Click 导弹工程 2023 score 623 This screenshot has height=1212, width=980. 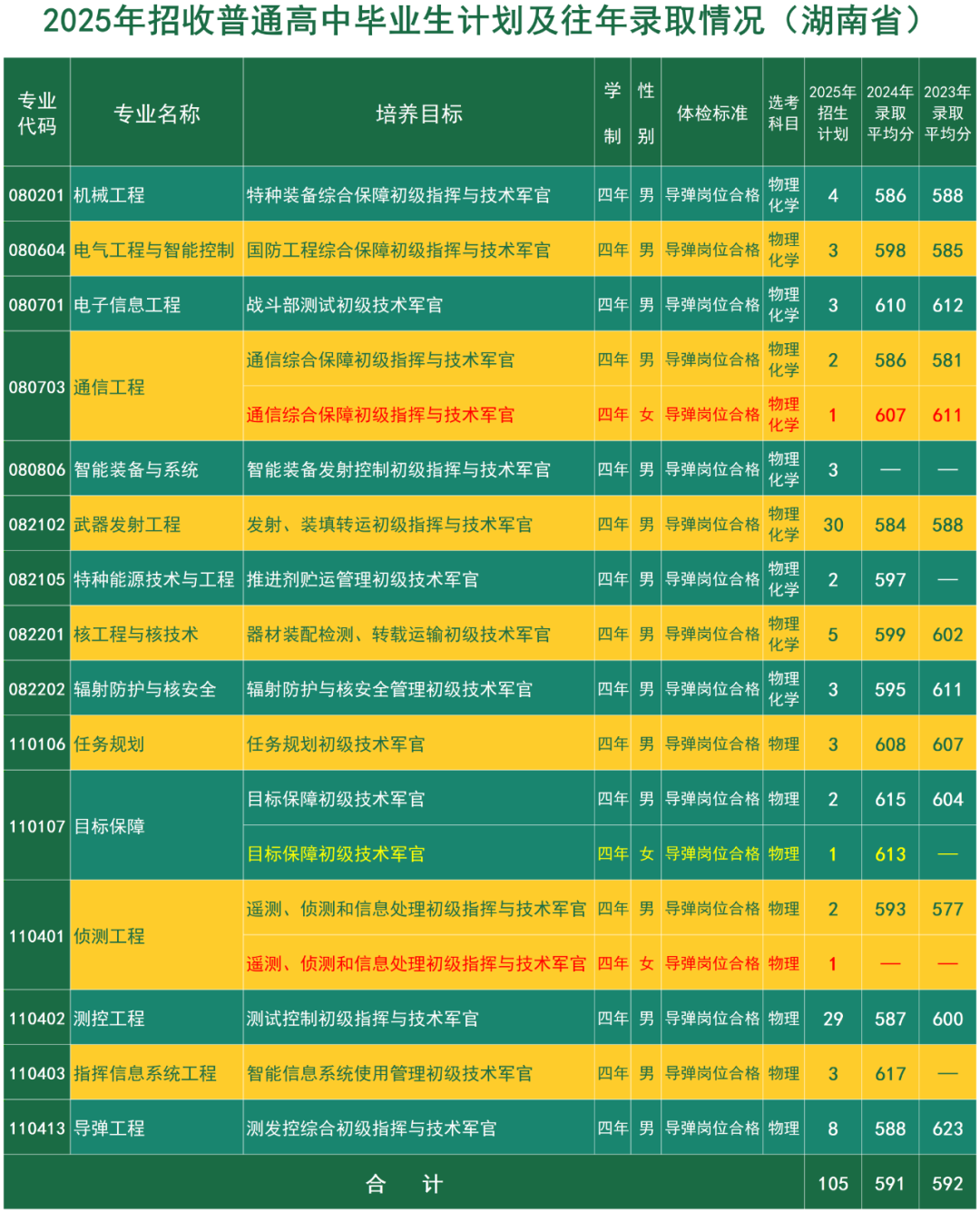pyautogui.click(x=947, y=1128)
